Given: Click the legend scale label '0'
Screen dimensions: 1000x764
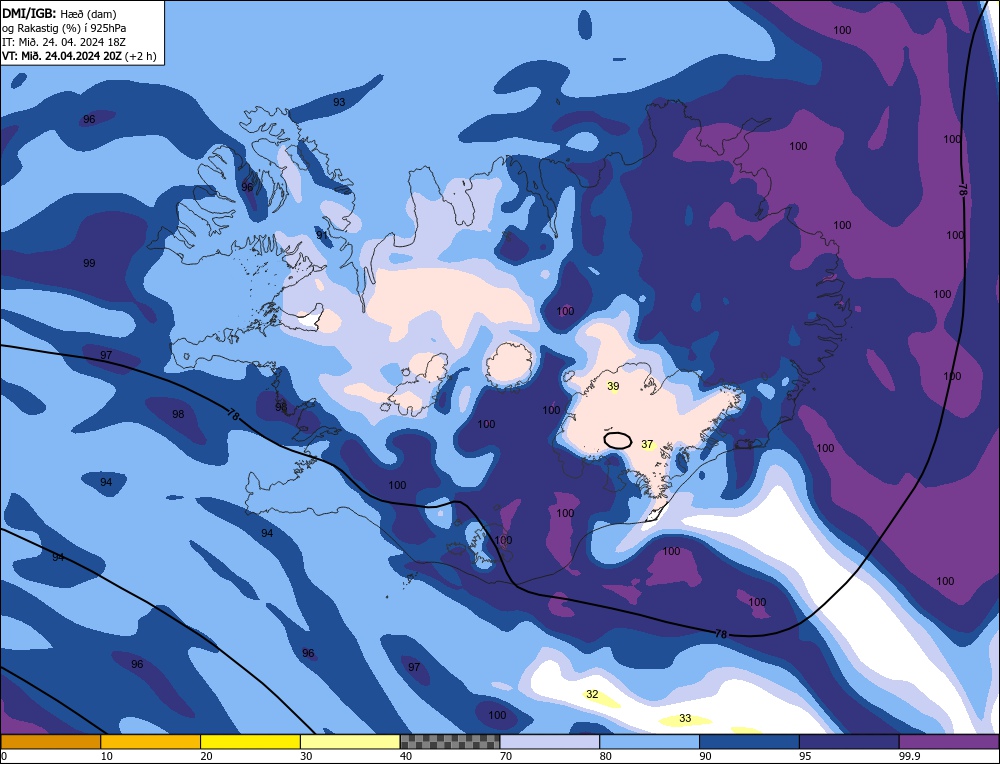Looking at the screenshot, I should tap(4, 756).
